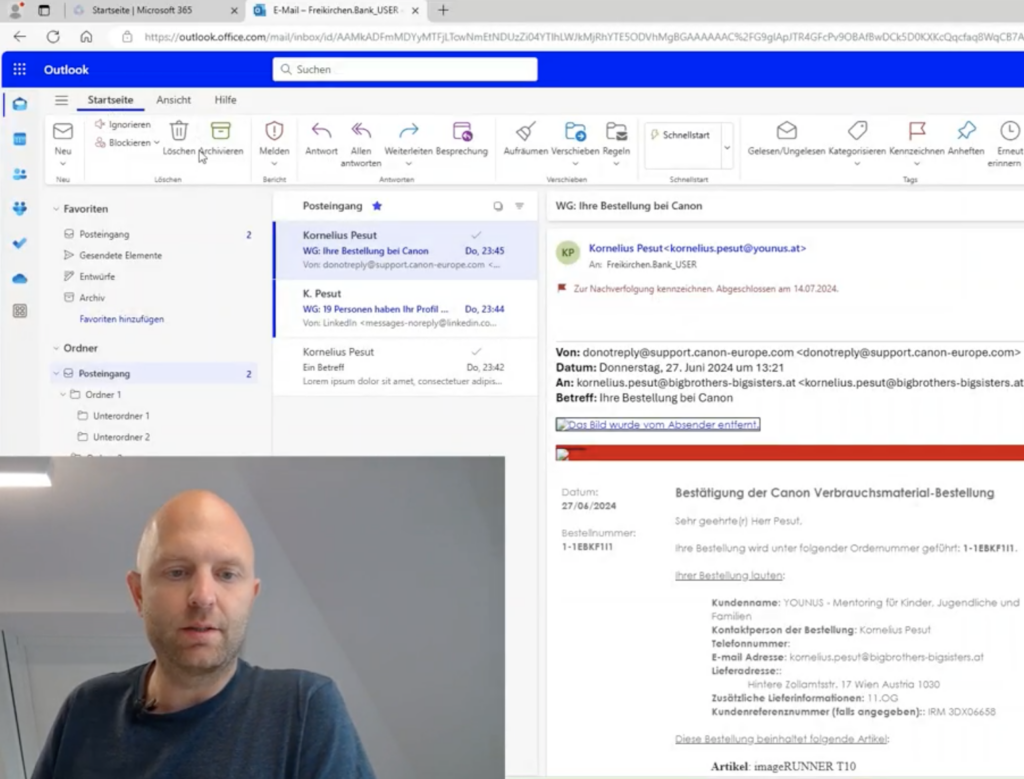Open the message list filter menu
The height and width of the screenshot is (779, 1024).
coord(519,206)
